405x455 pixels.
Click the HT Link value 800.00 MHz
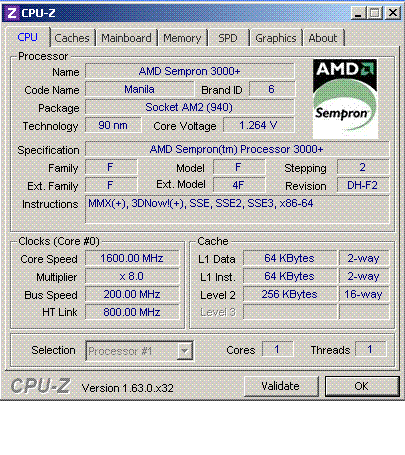tap(132, 312)
